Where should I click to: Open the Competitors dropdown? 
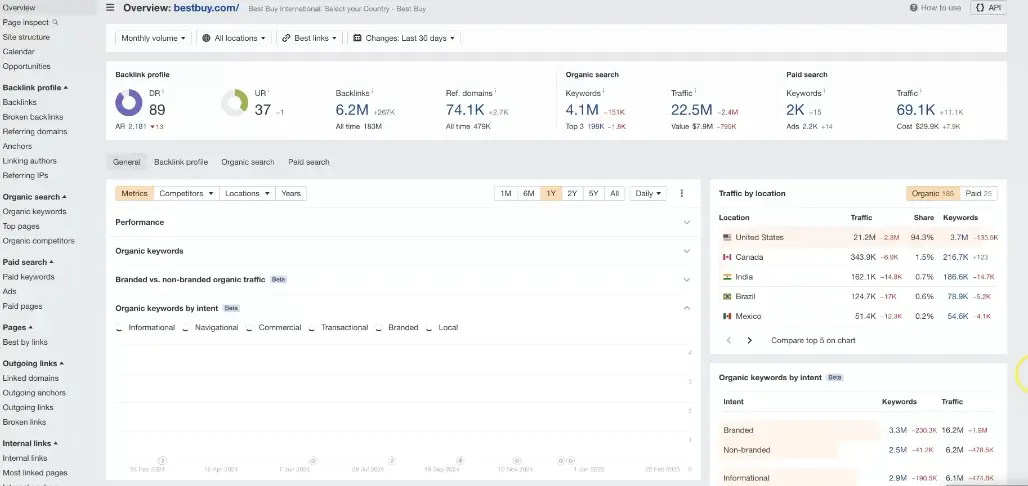tap(187, 193)
